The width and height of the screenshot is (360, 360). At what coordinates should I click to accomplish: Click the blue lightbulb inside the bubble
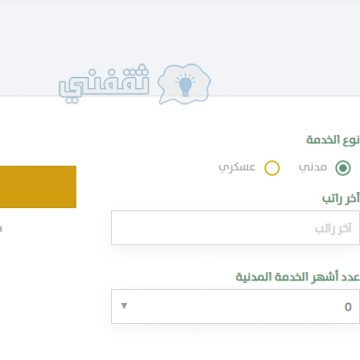click(185, 85)
